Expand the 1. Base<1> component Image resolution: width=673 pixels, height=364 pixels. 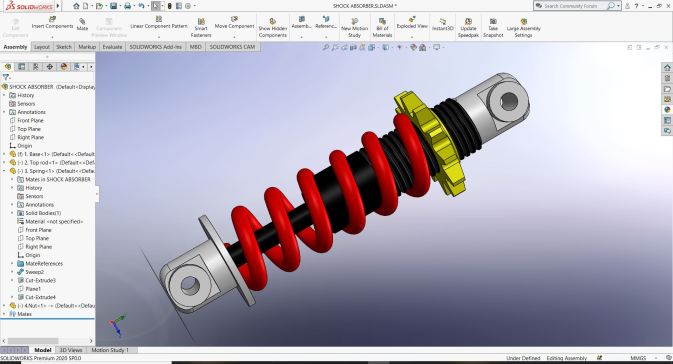(4, 154)
